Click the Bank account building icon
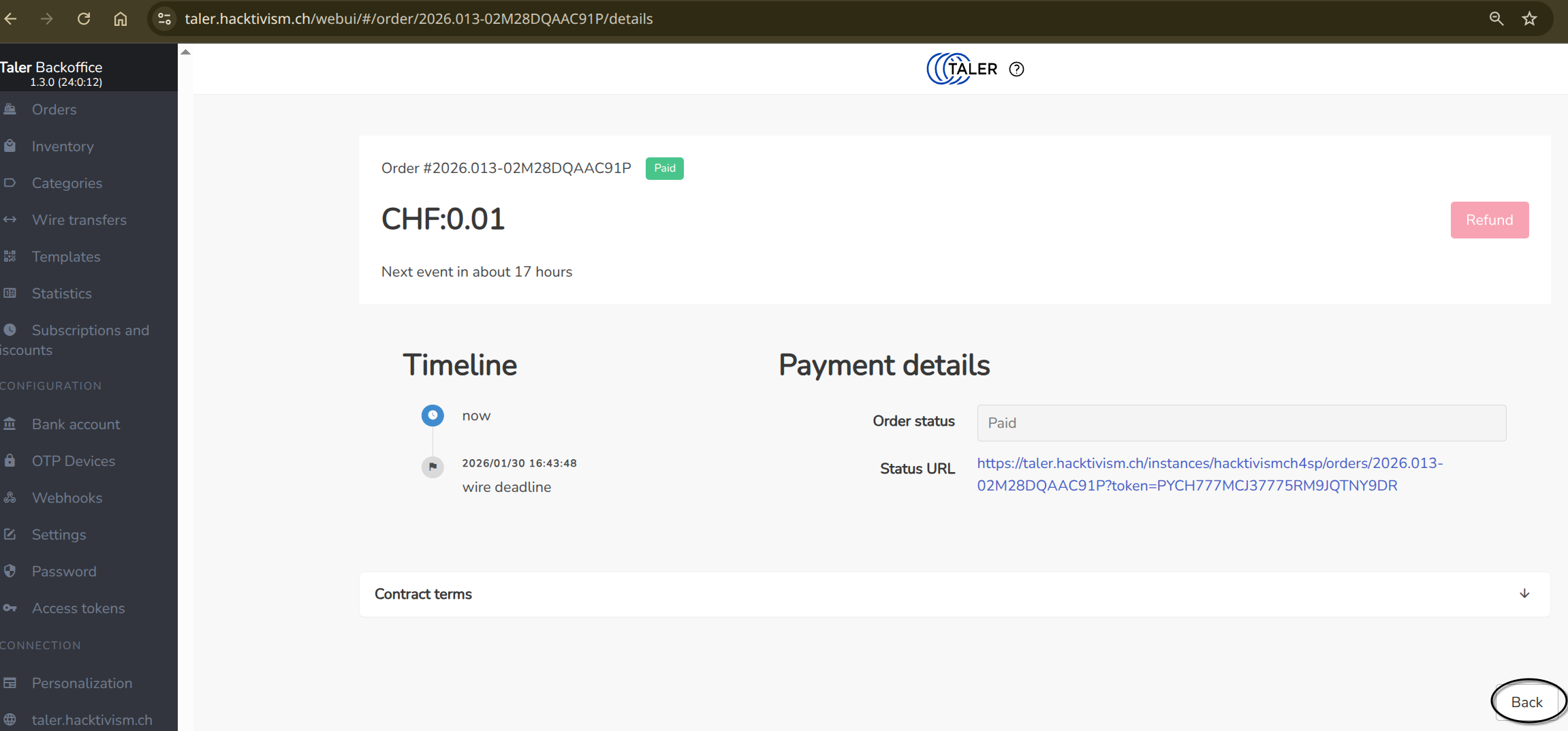 (x=10, y=424)
